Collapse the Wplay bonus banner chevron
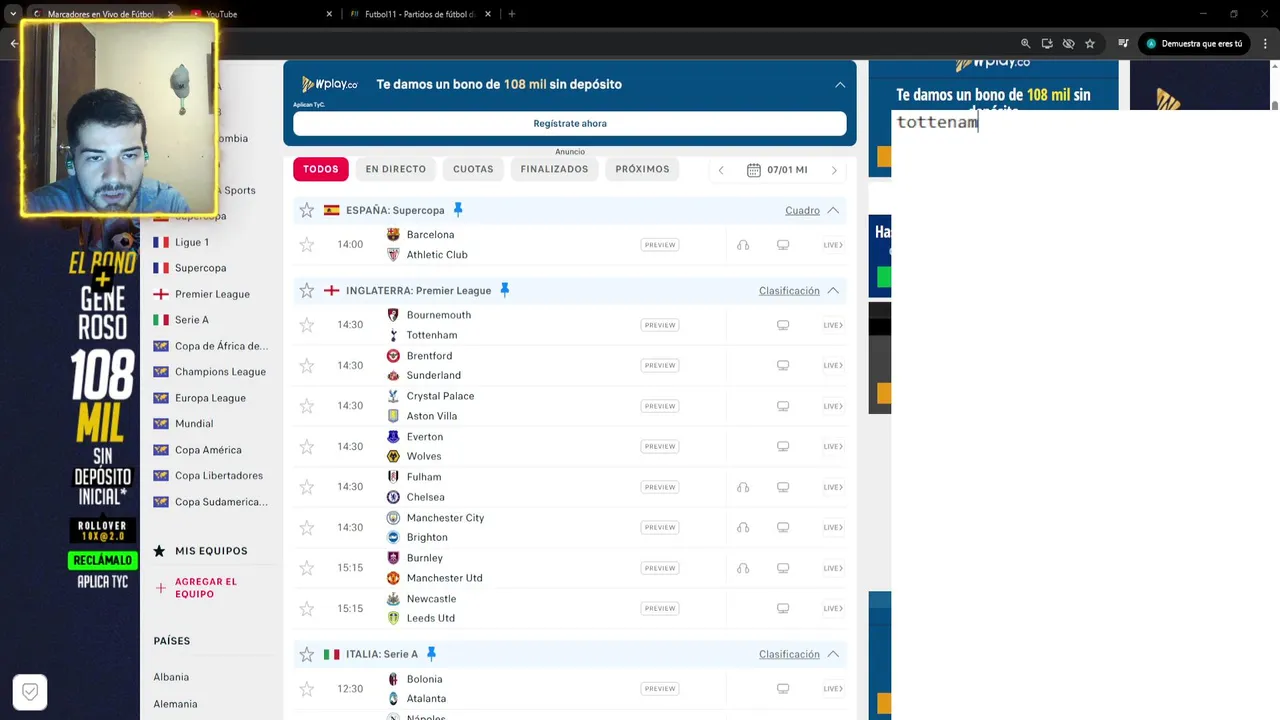This screenshot has height=720, width=1280. (x=840, y=85)
